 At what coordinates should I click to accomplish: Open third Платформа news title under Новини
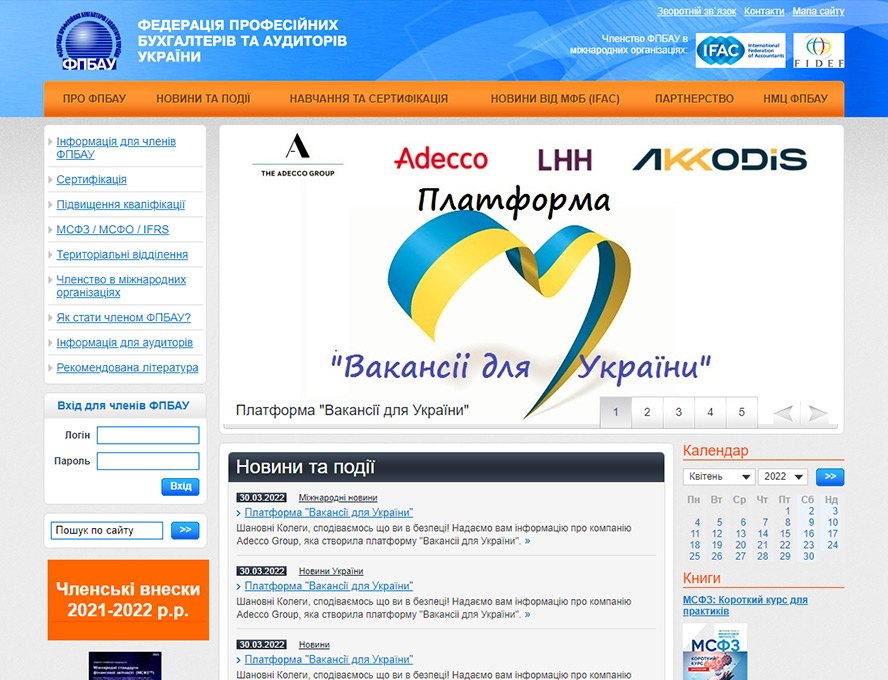tap(328, 660)
